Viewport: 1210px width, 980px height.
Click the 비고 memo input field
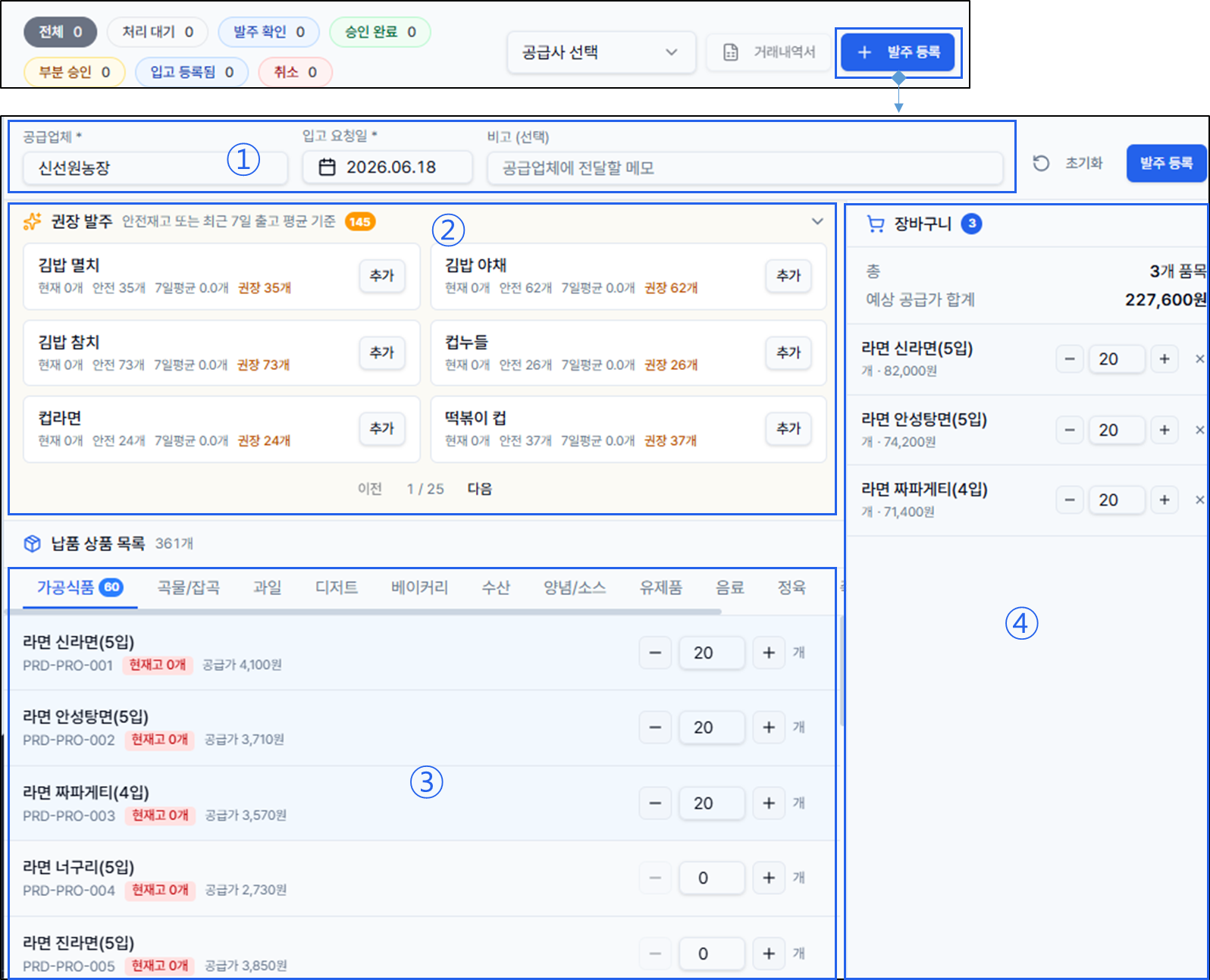point(744,168)
